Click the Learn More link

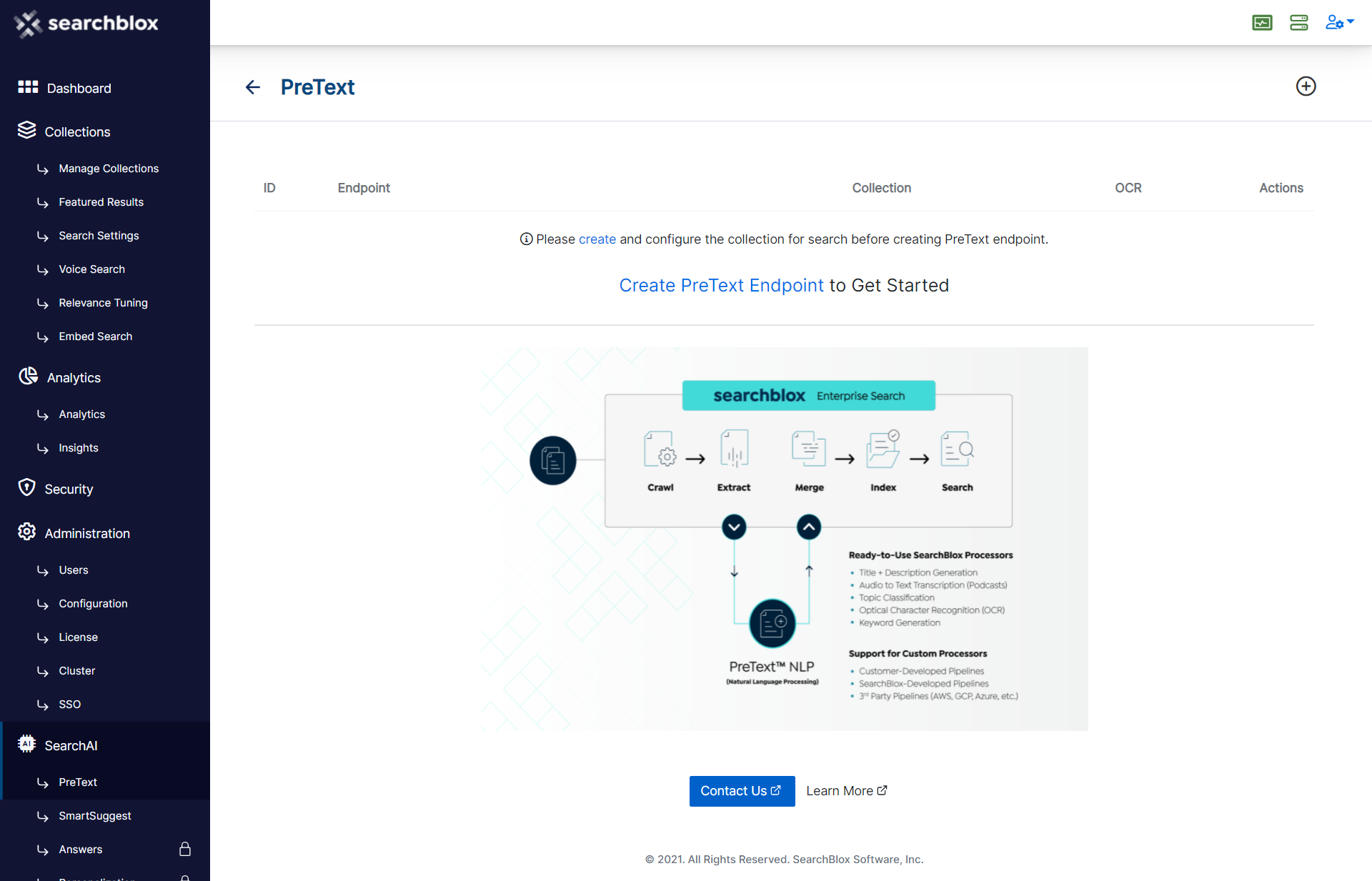tap(846, 791)
